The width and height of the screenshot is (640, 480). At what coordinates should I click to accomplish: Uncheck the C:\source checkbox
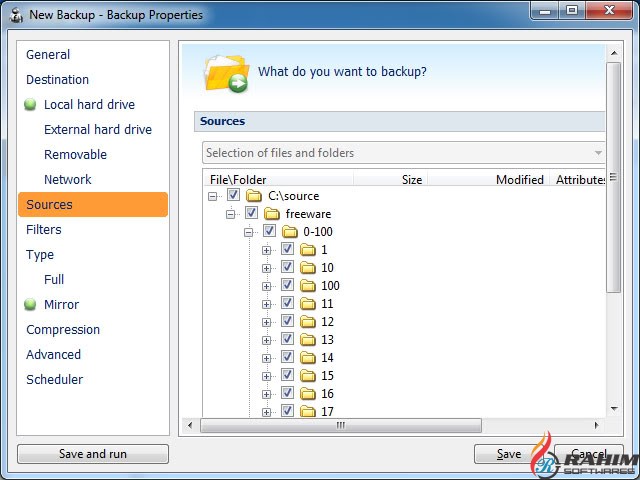[x=233, y=195]
